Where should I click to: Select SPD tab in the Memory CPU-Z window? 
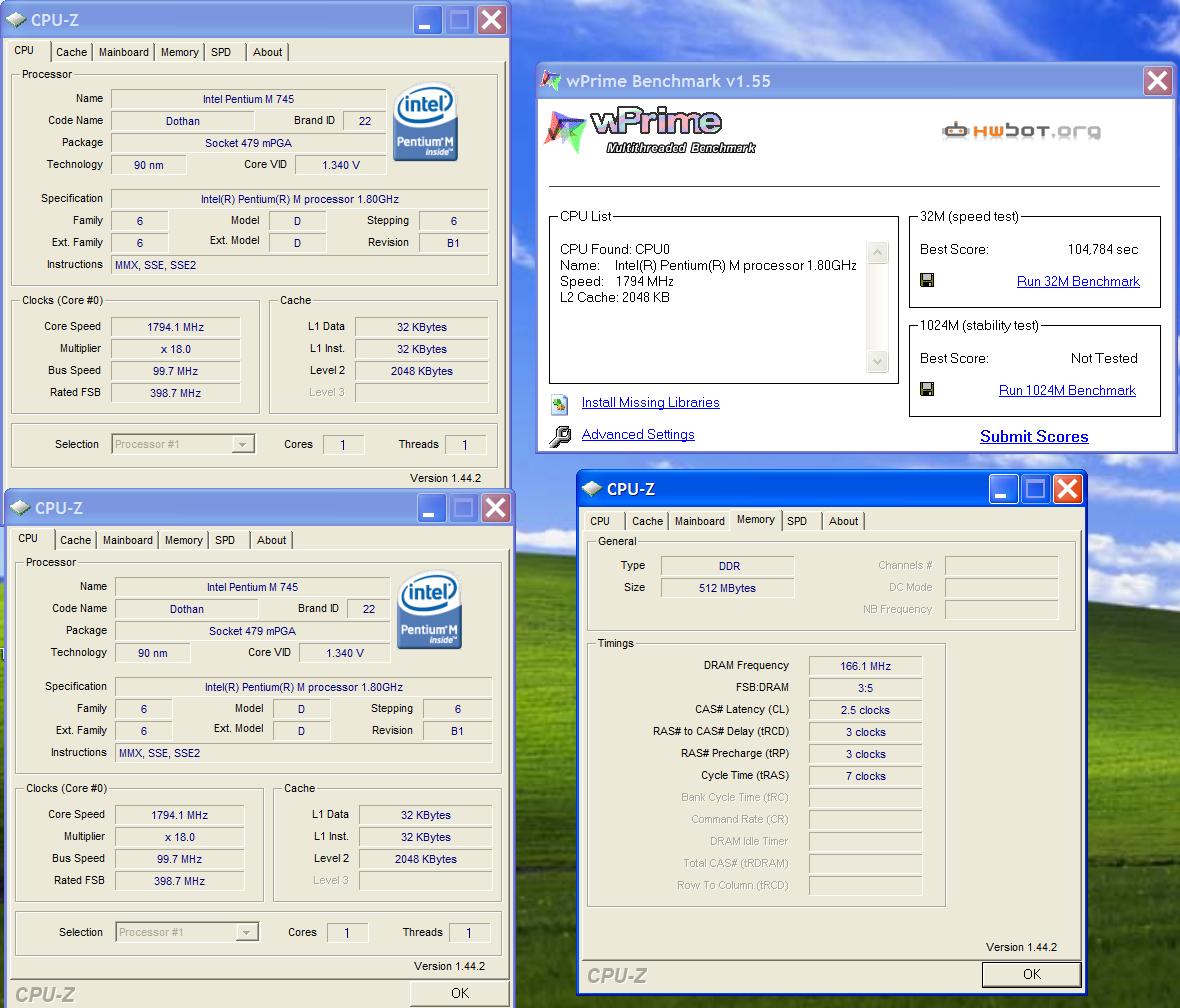tap(797, 521)
